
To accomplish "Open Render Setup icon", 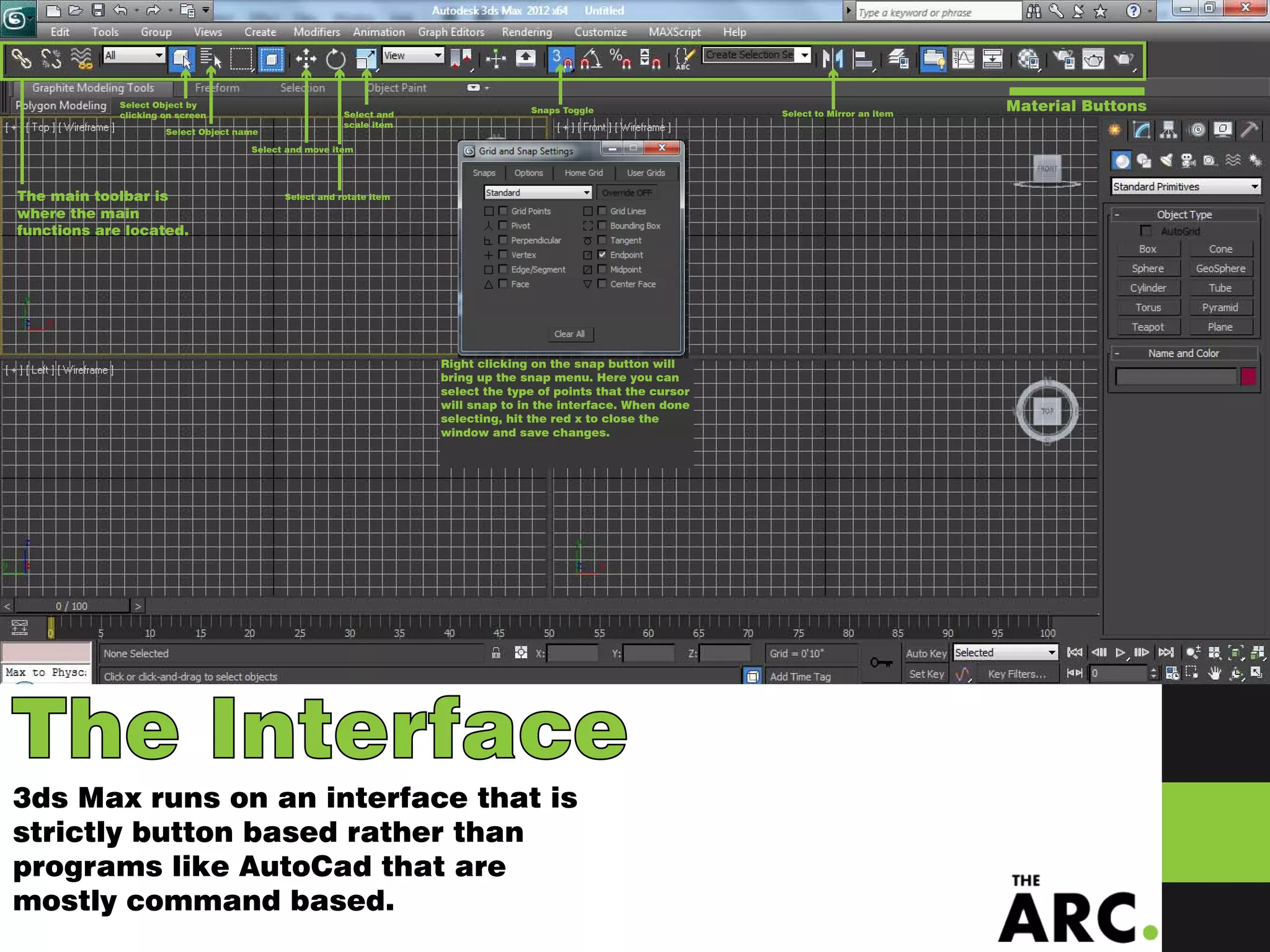I will click(x=1064, y=59).
